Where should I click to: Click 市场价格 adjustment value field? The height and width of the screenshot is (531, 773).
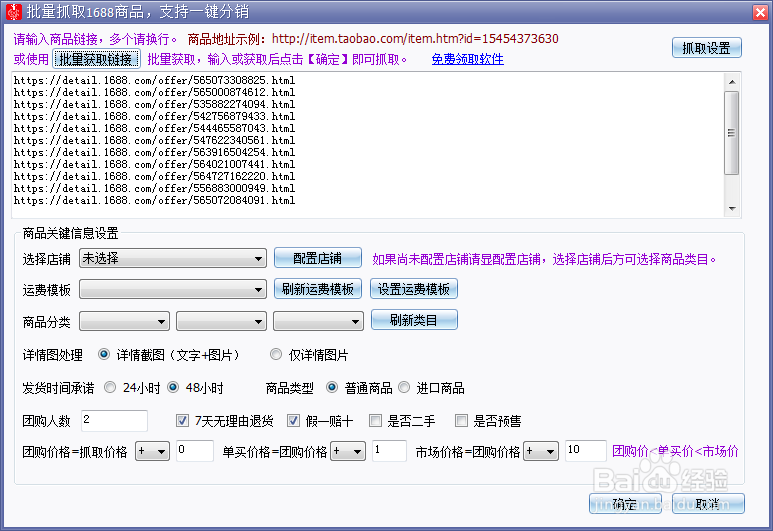pos(585,451)
